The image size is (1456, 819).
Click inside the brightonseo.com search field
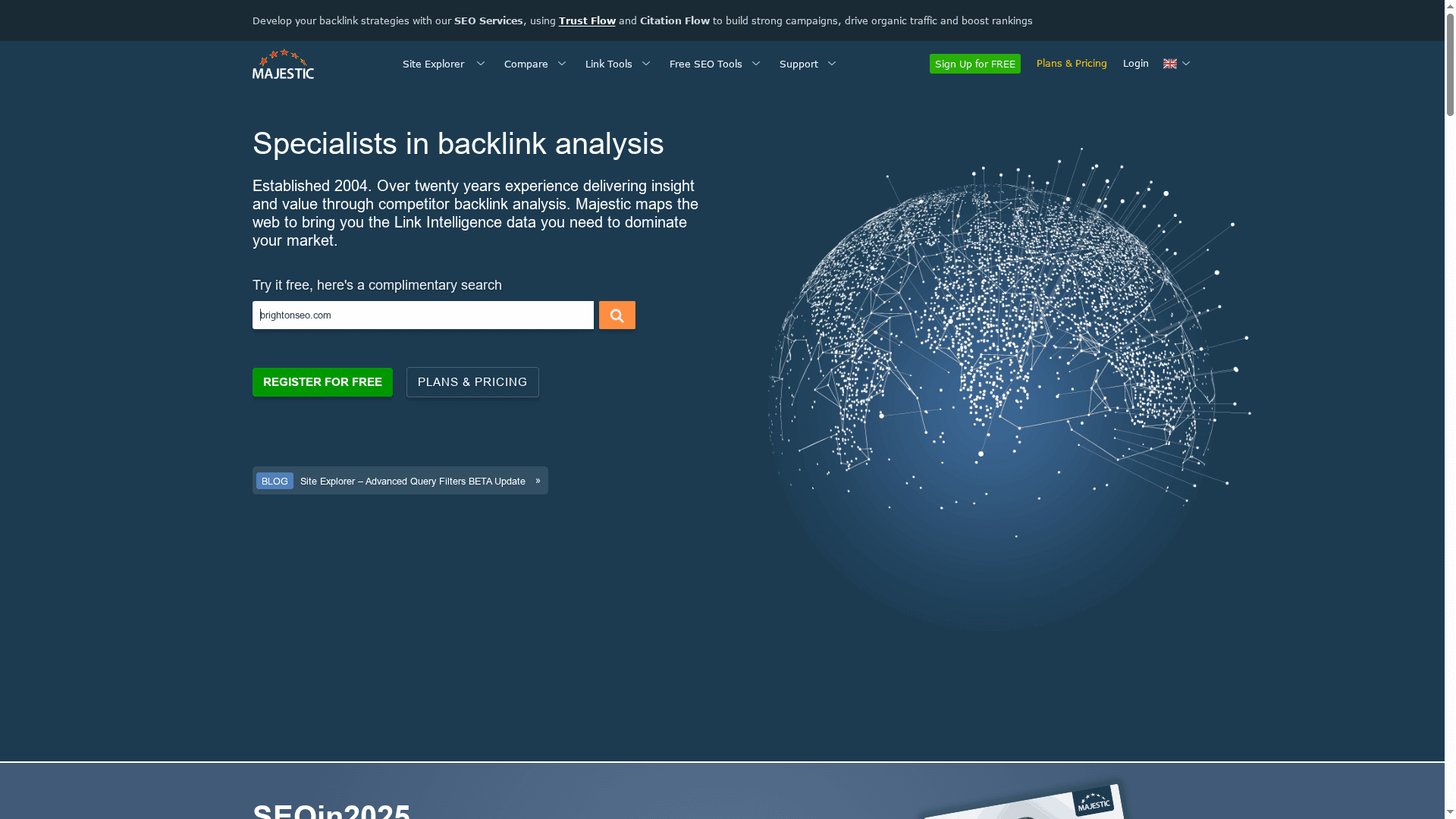coord(422,315)
